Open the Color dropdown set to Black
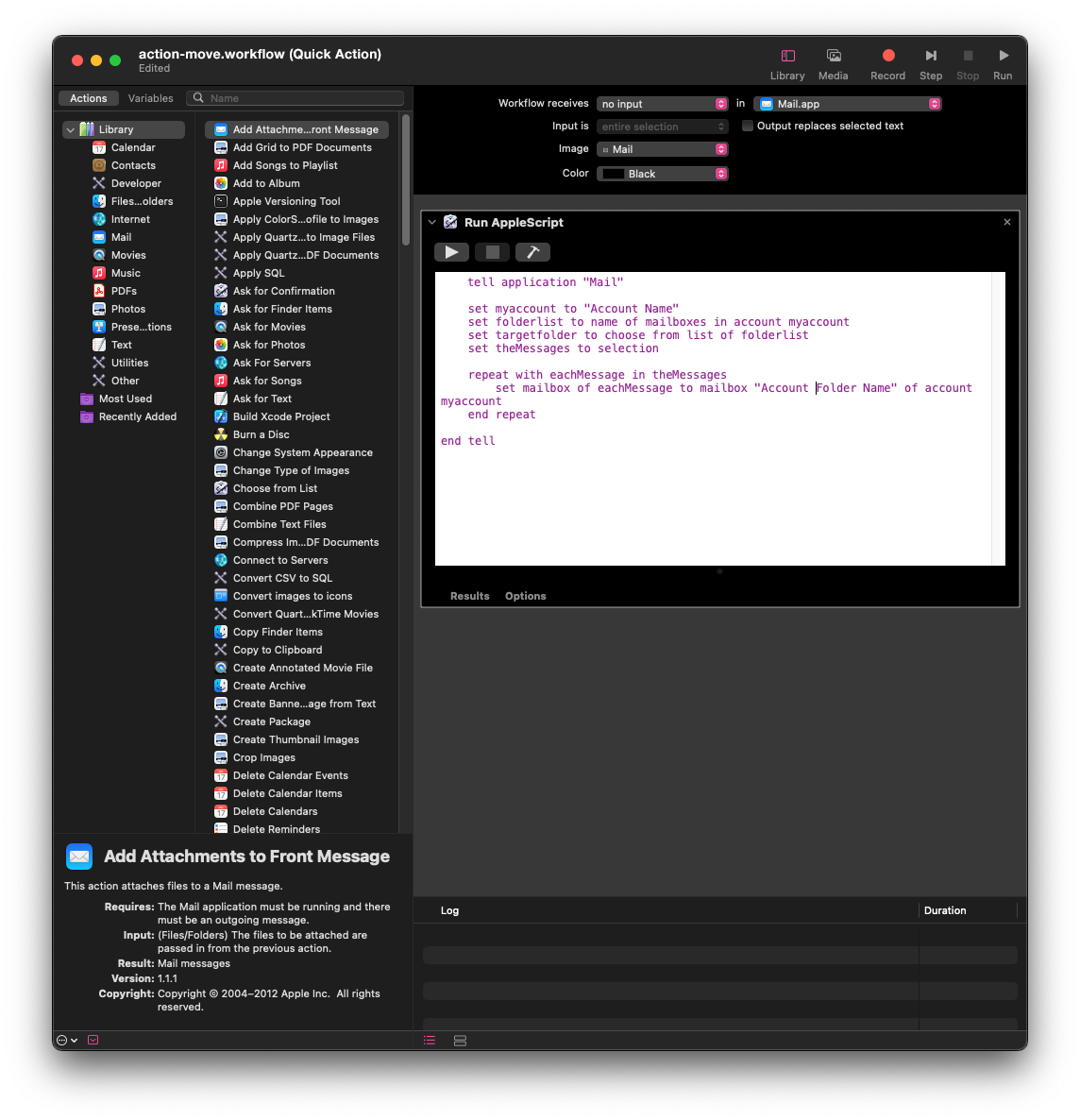 click(662, 174)
